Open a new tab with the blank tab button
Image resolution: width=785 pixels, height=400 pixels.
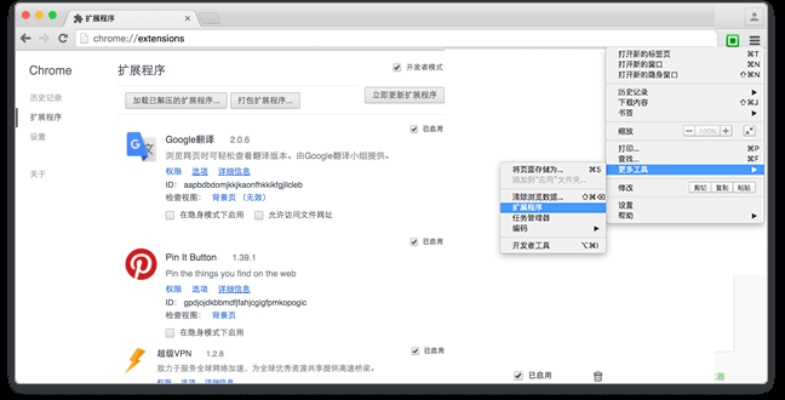click(209, 19)
